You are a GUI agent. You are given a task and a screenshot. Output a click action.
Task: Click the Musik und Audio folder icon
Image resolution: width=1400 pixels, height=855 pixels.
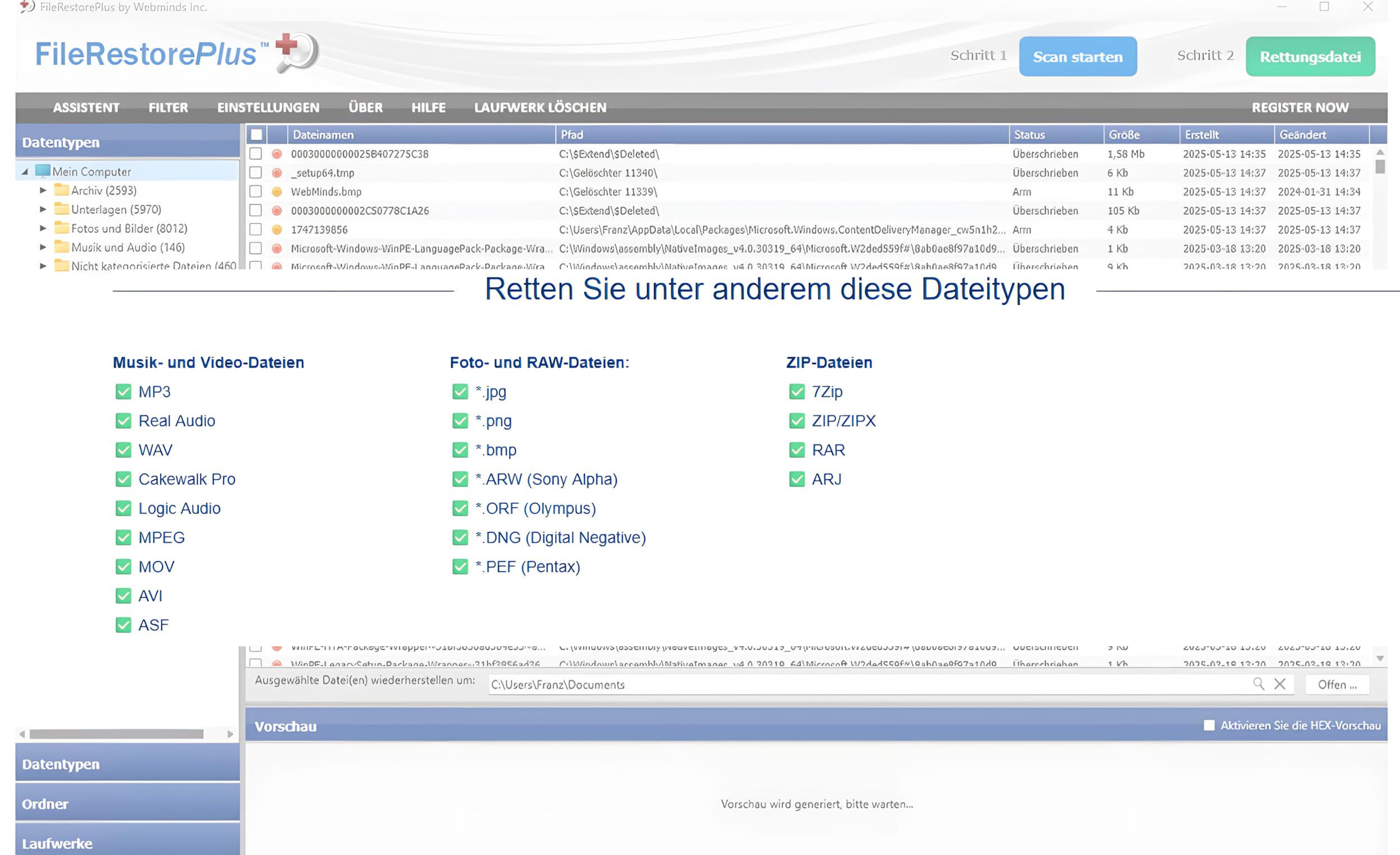pos(61,247)
